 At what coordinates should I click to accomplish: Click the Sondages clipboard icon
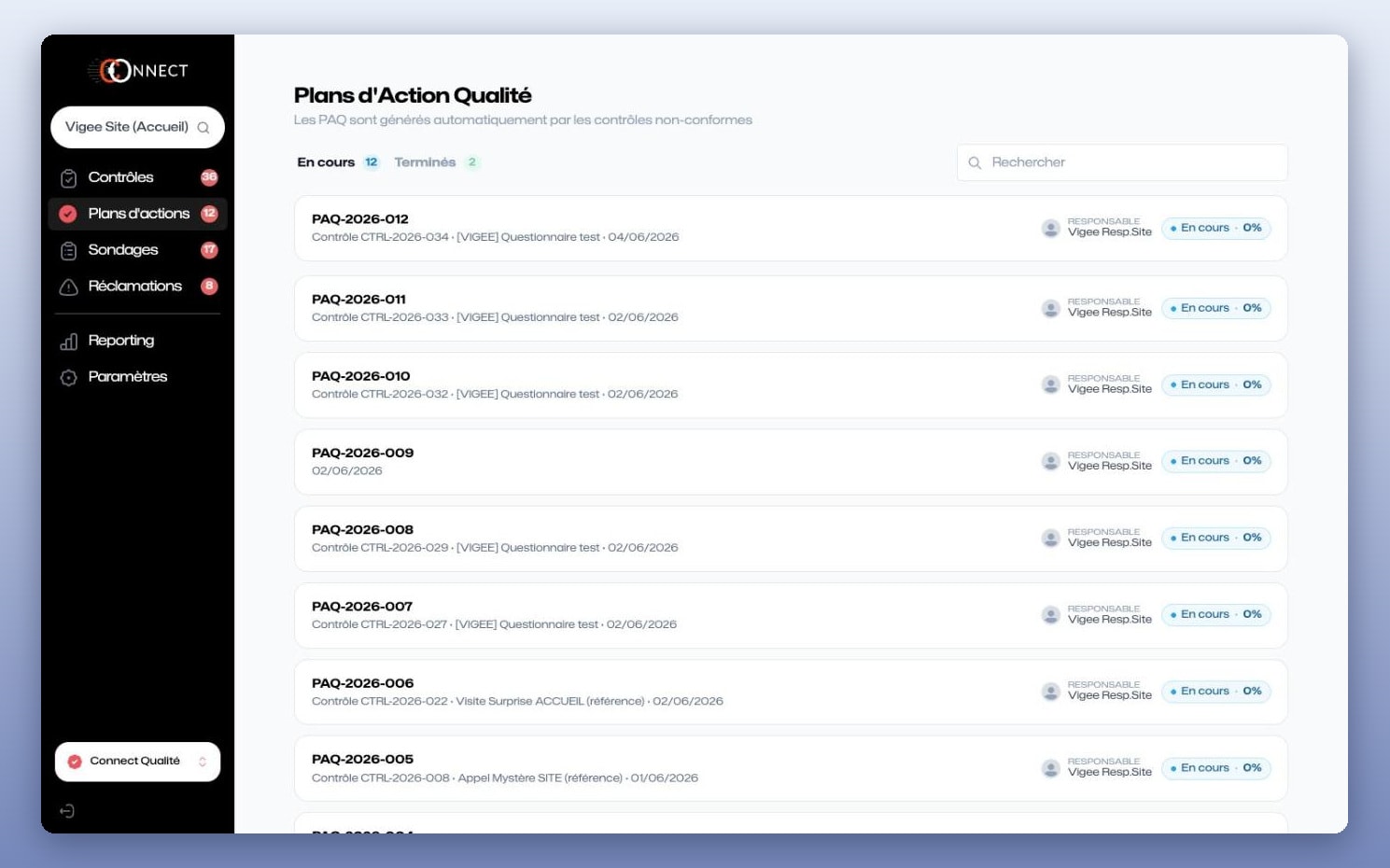(68, 251)
